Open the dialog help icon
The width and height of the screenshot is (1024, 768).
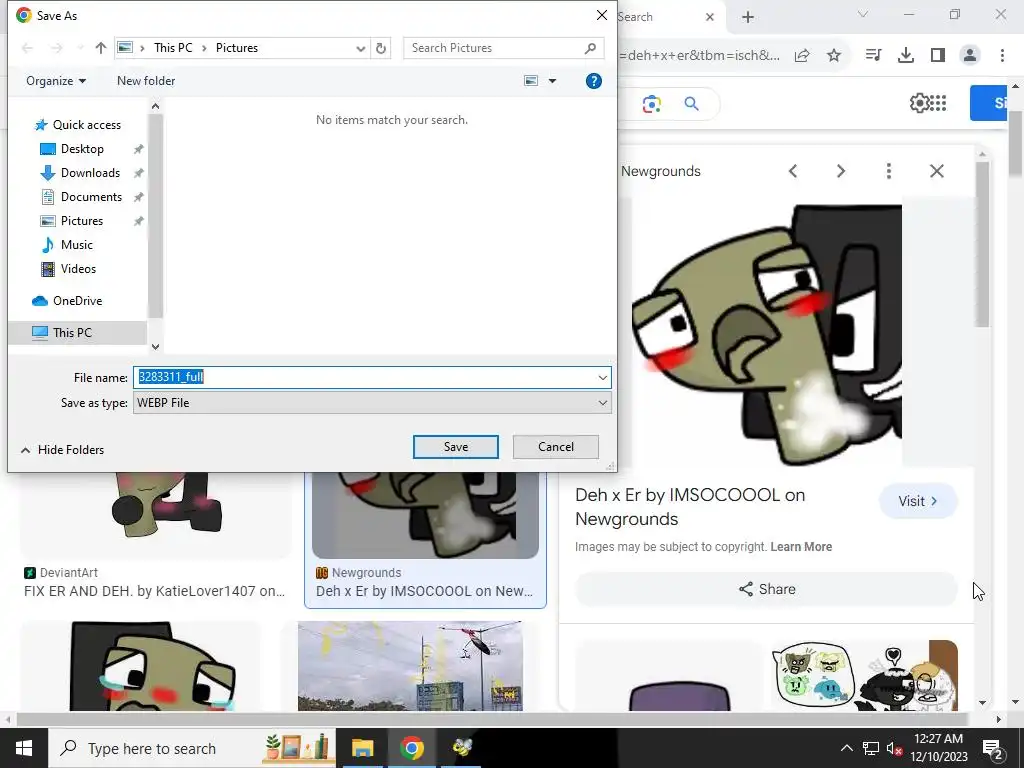594,81
